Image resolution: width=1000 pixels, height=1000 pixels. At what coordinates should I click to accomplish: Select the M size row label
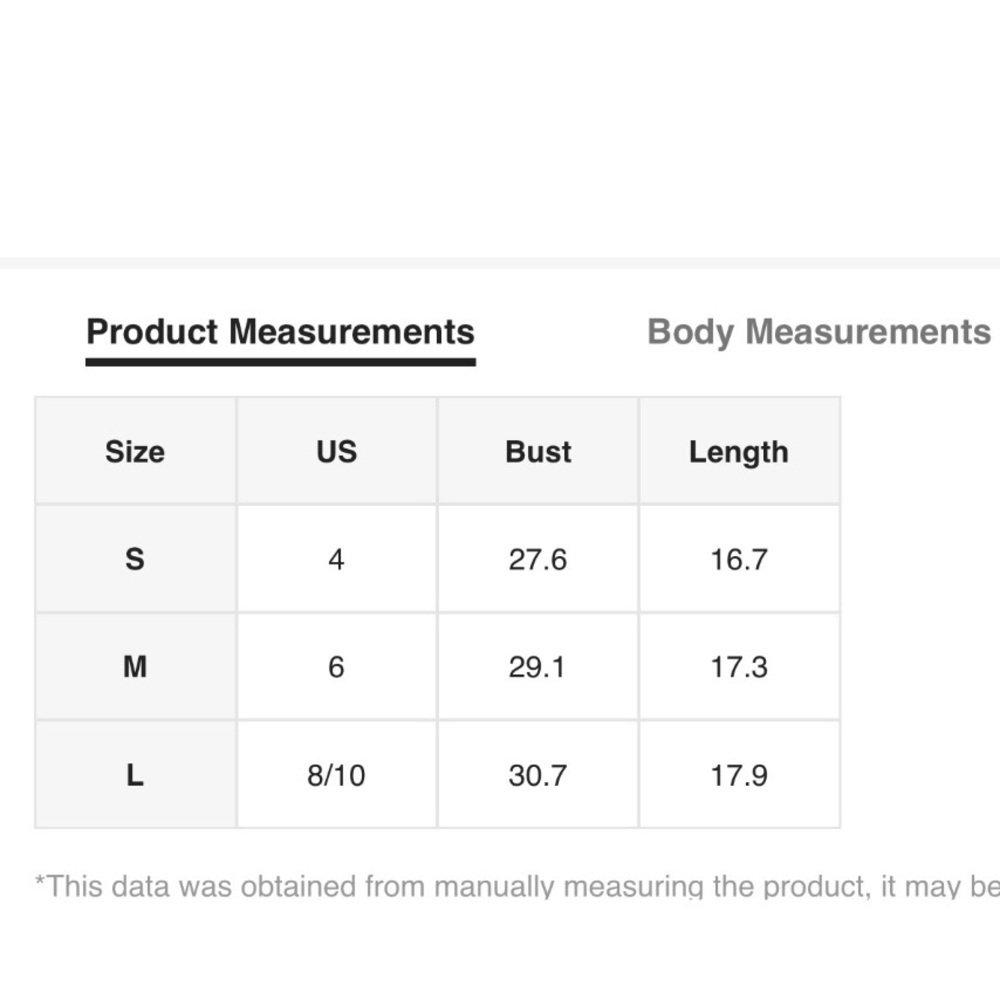coord(135,666)
